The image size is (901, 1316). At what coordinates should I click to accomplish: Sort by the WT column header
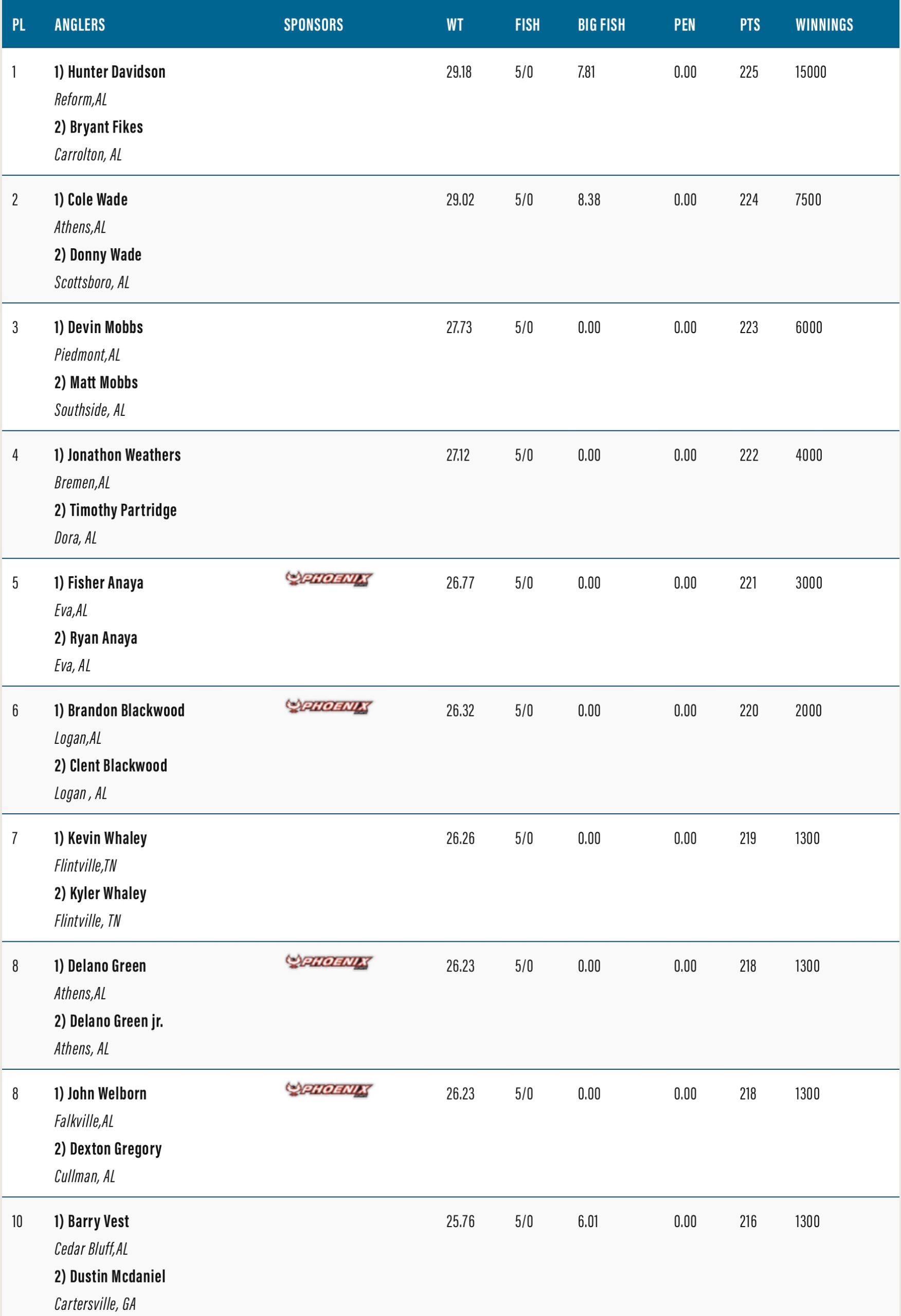[455, 25]
